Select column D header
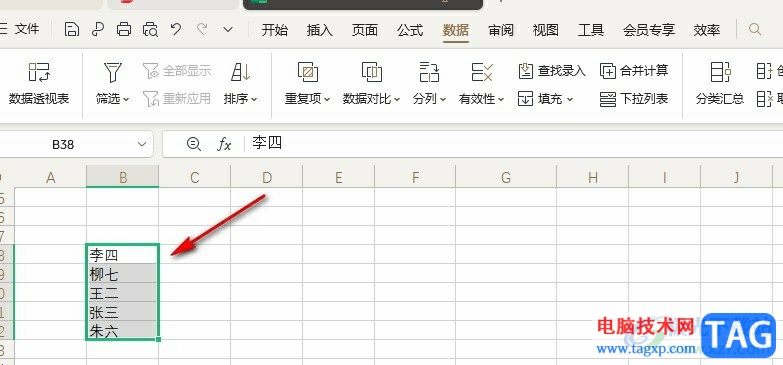783x365 pixels. pyautogui.click(x=267, y=177)
